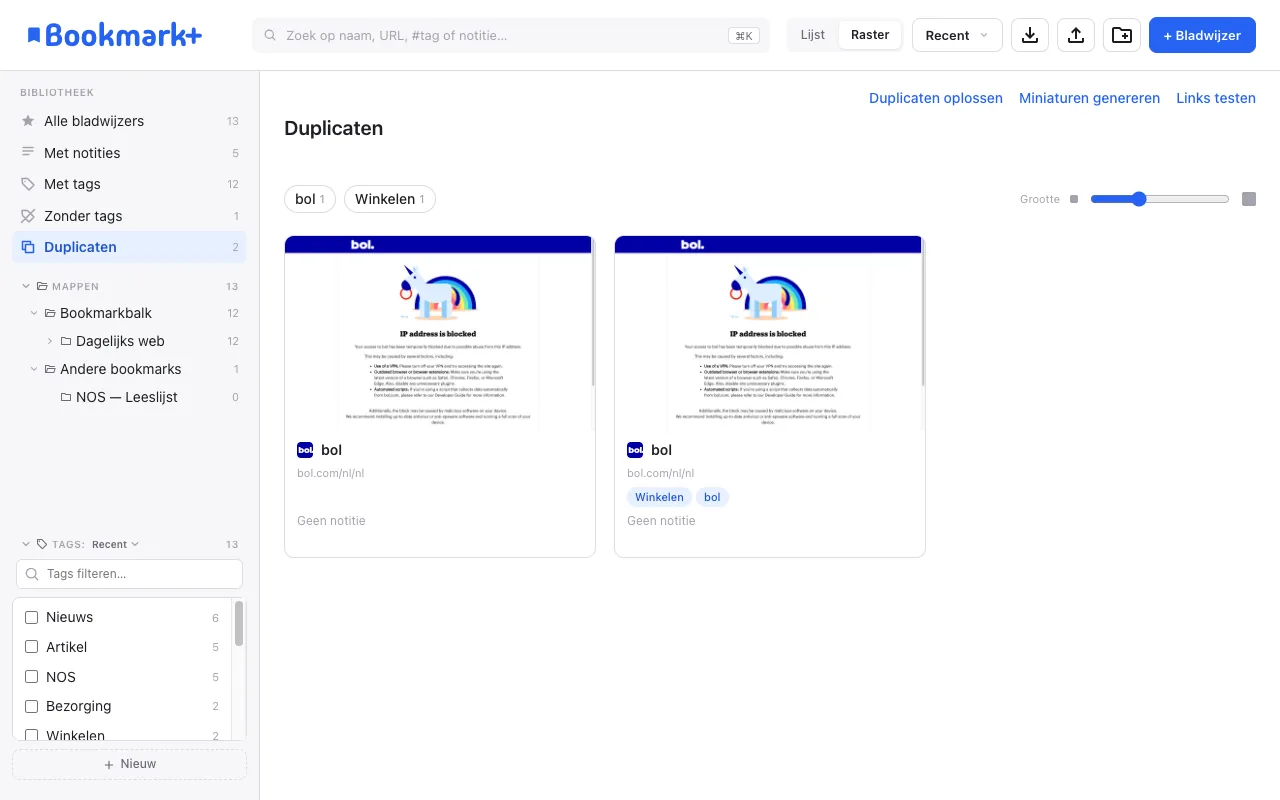Check the Artikel tag checkbox
The width and height of the screenshot is (1280, 800).
tap(31, 647)
